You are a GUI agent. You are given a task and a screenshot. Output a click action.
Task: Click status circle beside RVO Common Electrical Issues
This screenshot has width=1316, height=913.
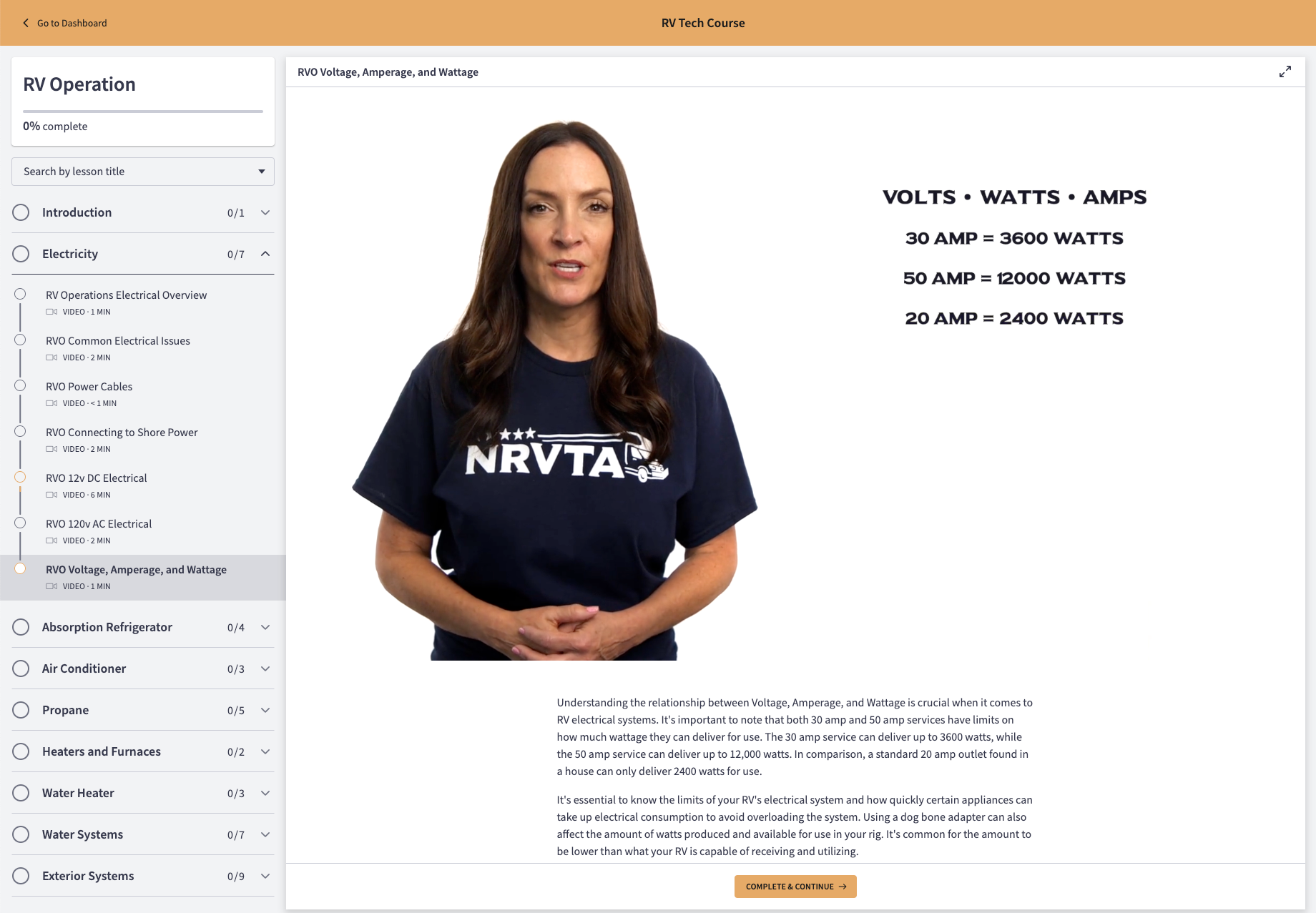(20, 340)
